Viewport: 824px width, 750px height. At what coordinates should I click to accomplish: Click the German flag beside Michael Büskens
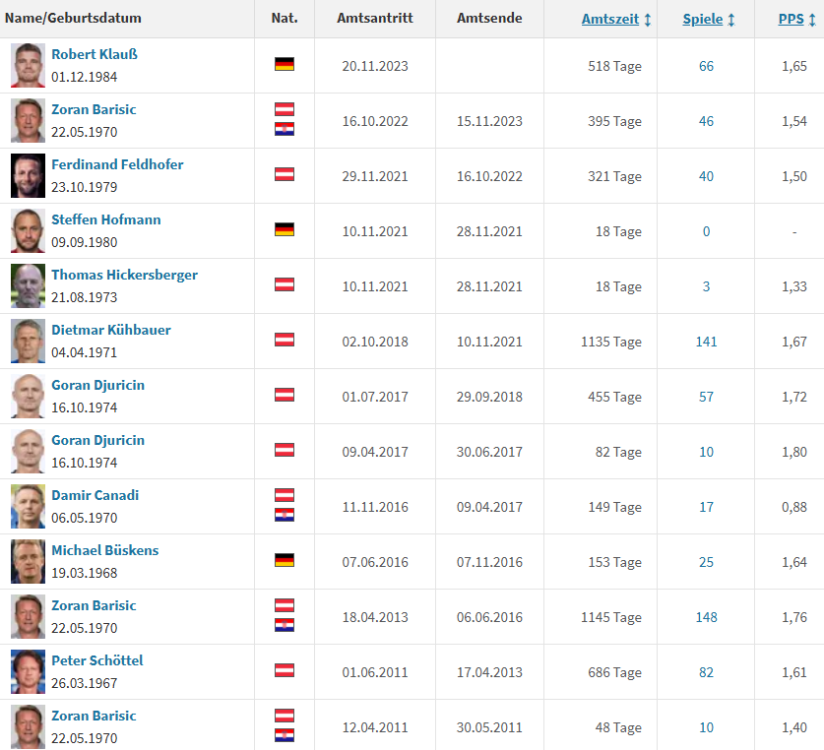click(x=284, y=560)
